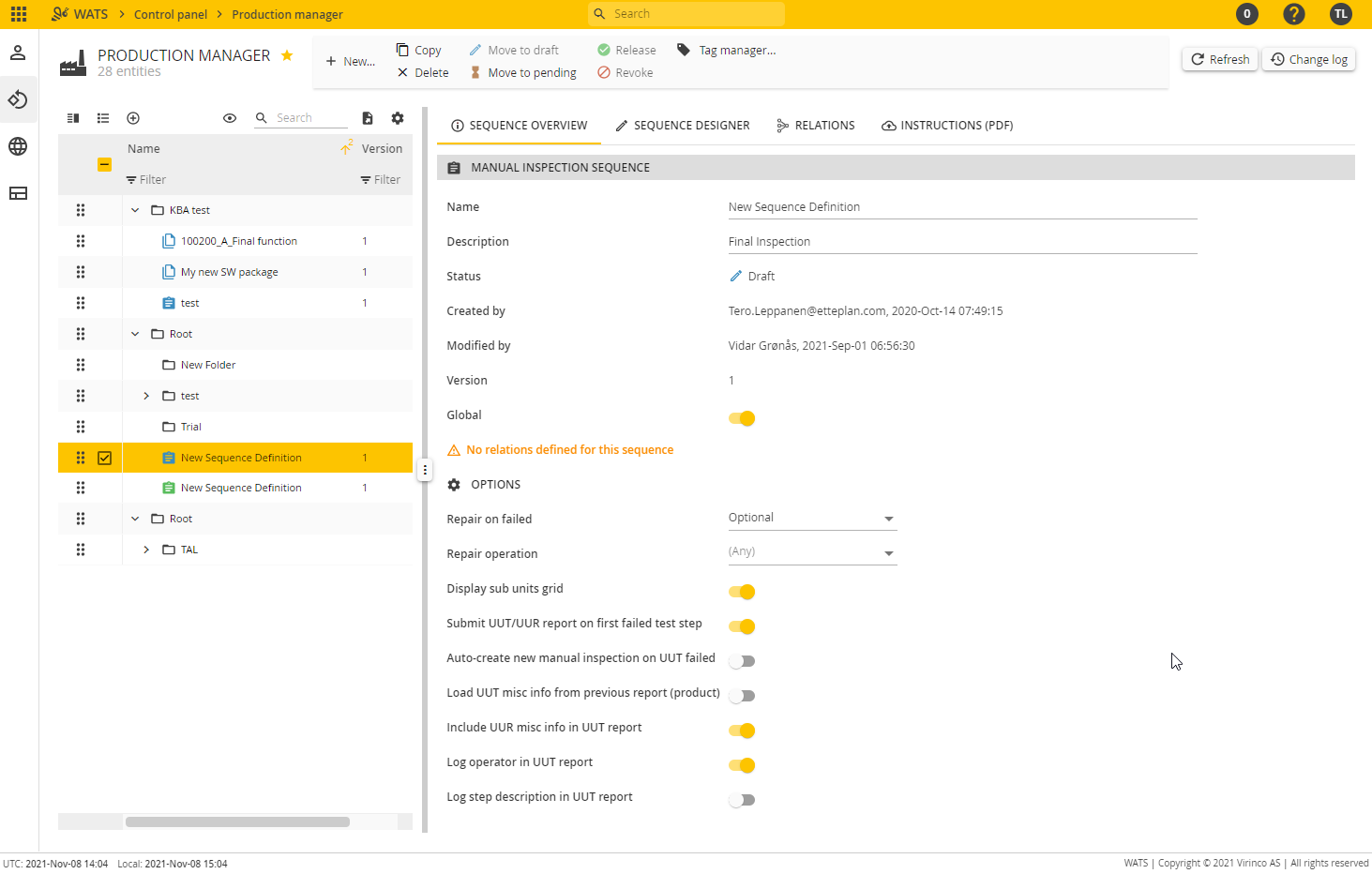Collapse the second Root folder above TAL
1372x874 pixels.
coord(135,519)
